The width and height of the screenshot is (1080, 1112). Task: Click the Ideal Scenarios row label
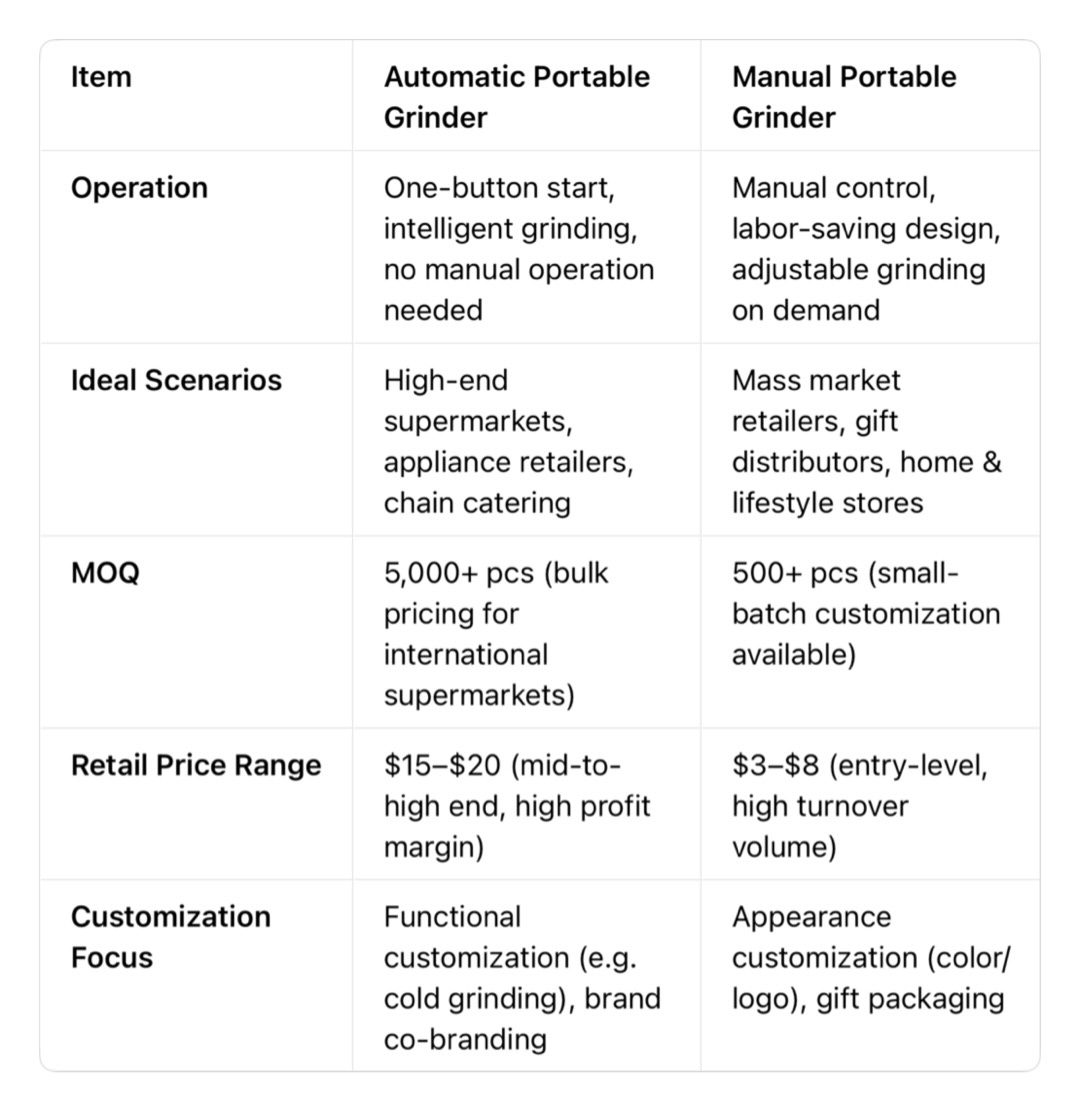click(176, 380)
